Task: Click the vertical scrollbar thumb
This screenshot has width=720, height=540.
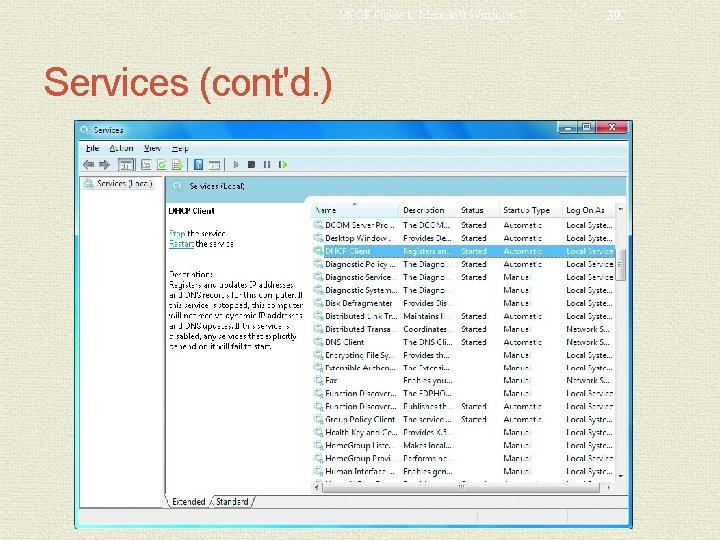Action: 620,264
